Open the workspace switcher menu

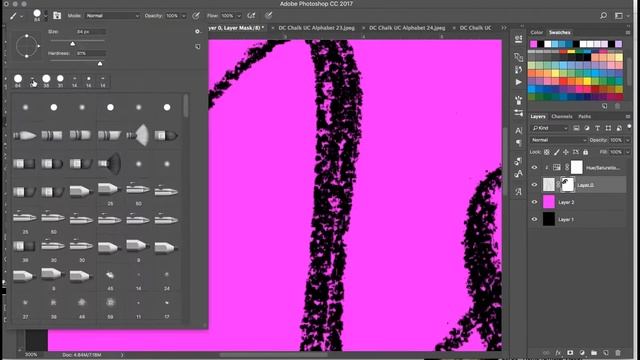[621, 16]
